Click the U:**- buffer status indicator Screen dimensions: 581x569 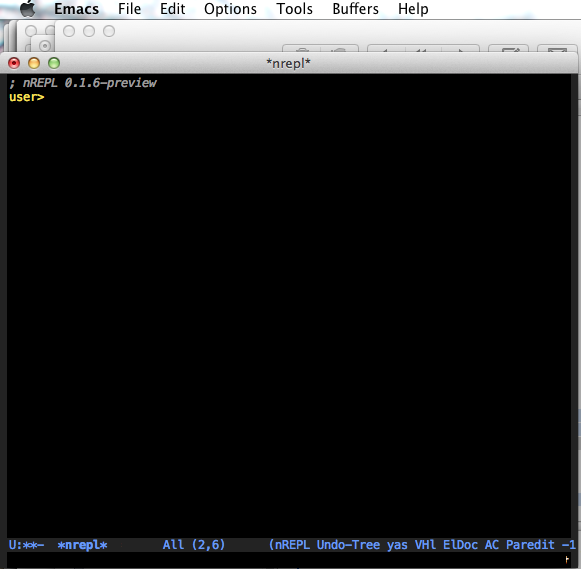[x=26, y=545]
